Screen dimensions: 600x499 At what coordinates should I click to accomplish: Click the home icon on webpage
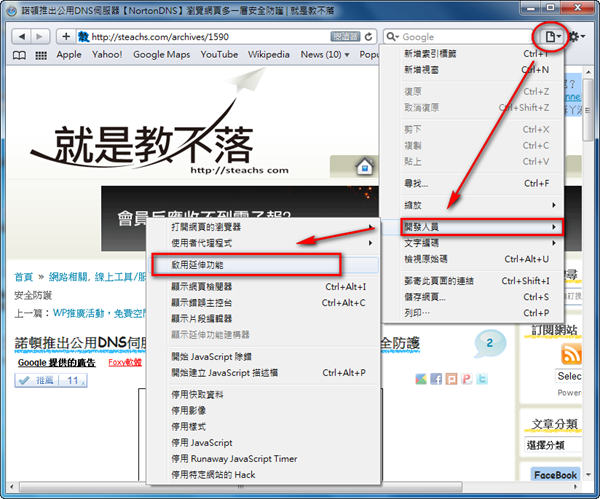click(x=364, y=166)
